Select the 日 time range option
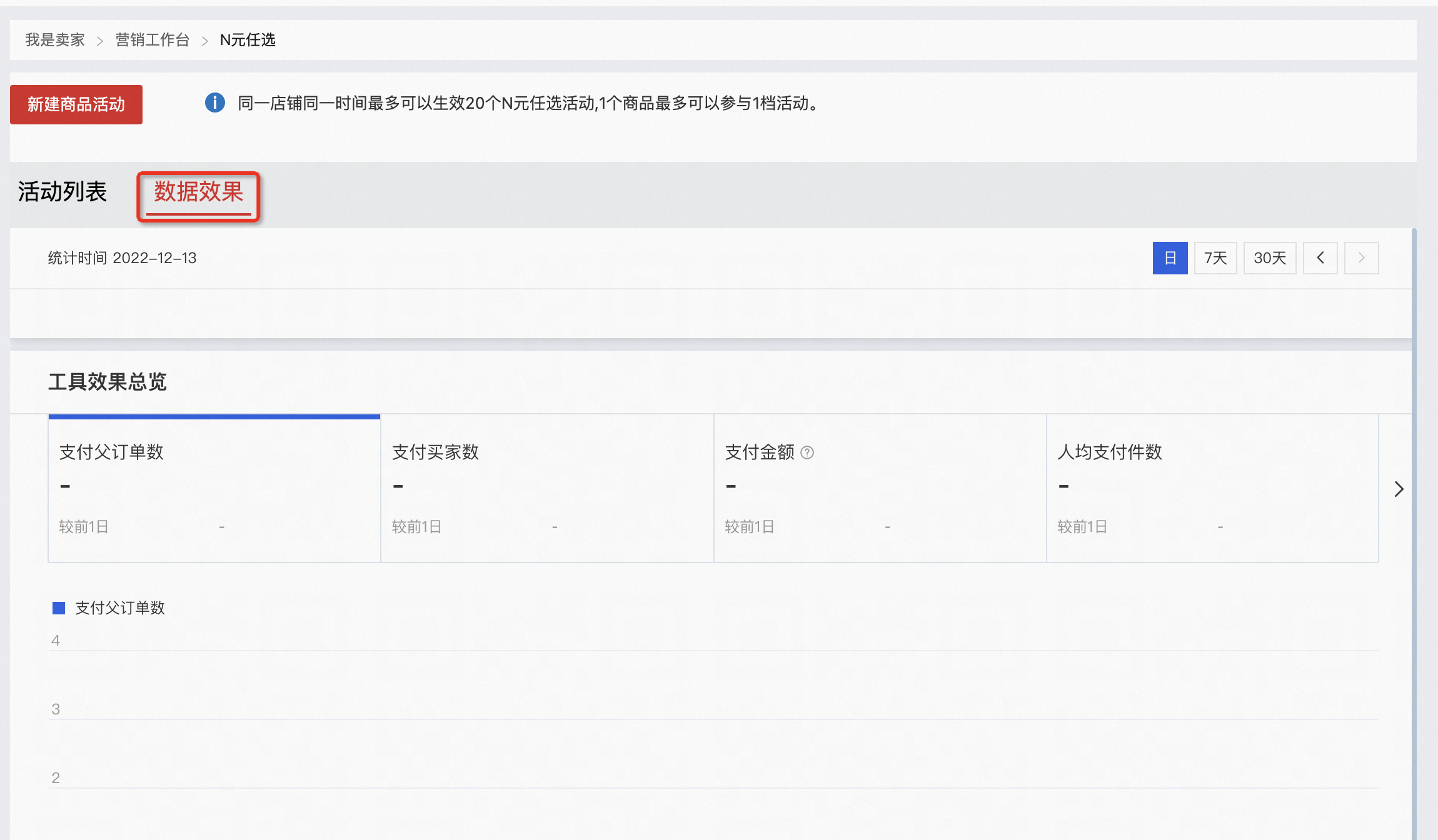The height and width of the screenshot is (840, 1438). 1170,258
